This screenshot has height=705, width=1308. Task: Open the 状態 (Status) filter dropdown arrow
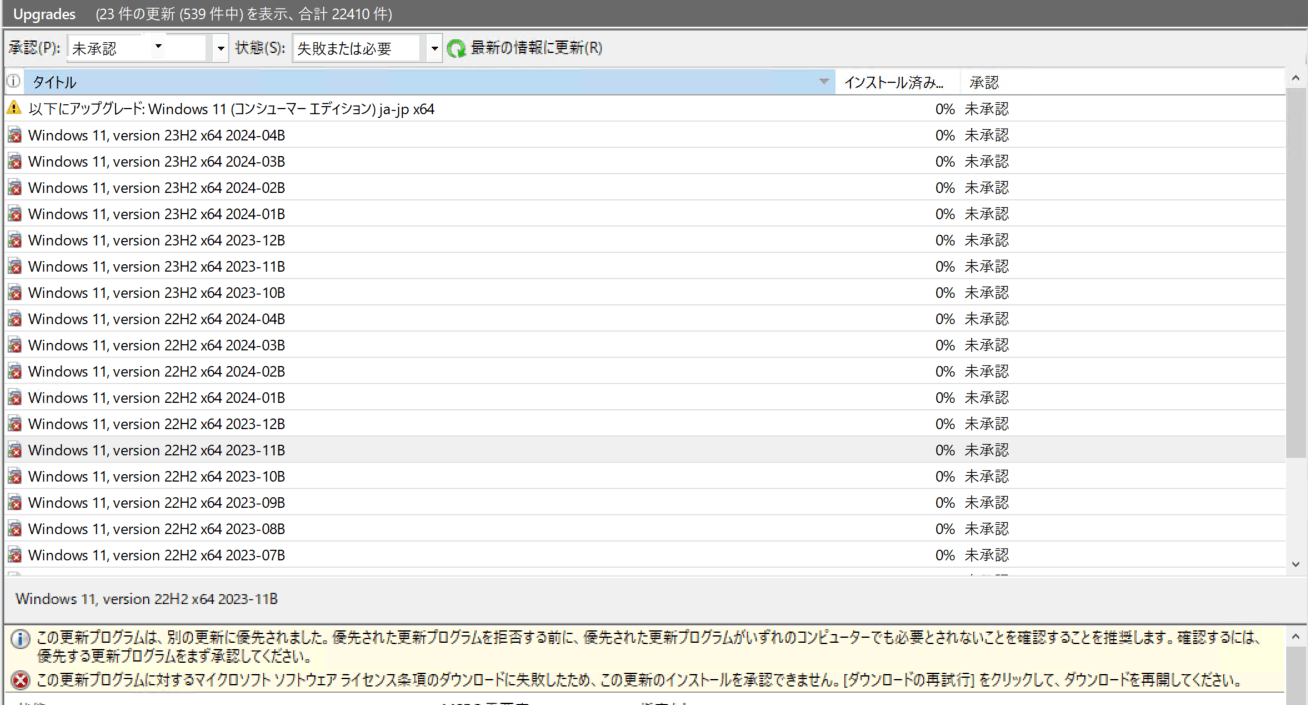(x=434, y=48)
